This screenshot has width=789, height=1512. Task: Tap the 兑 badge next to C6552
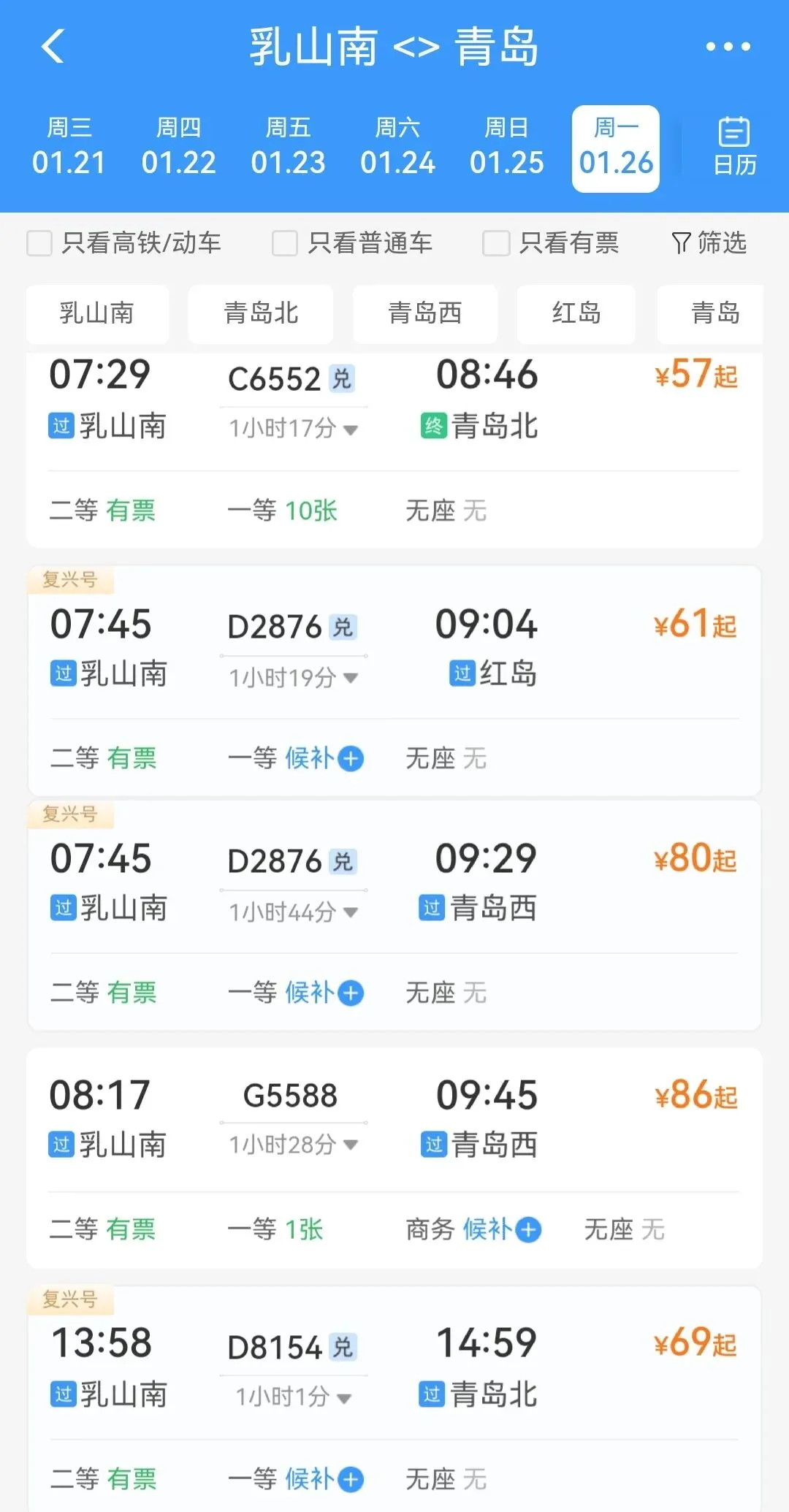click(x=341, y=378)
